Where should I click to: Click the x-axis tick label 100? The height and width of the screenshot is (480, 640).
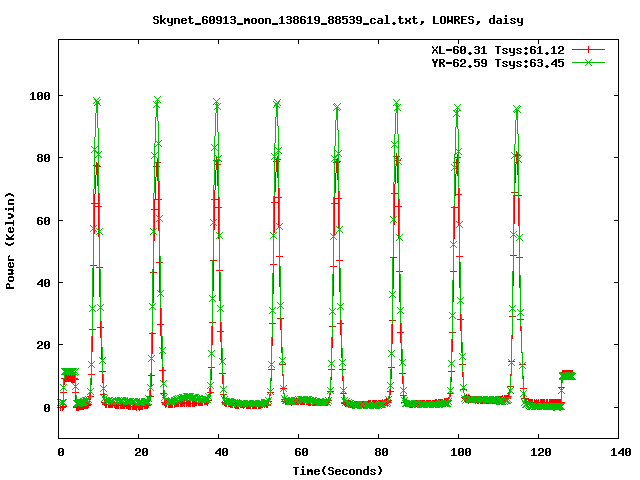click(460, 452)
